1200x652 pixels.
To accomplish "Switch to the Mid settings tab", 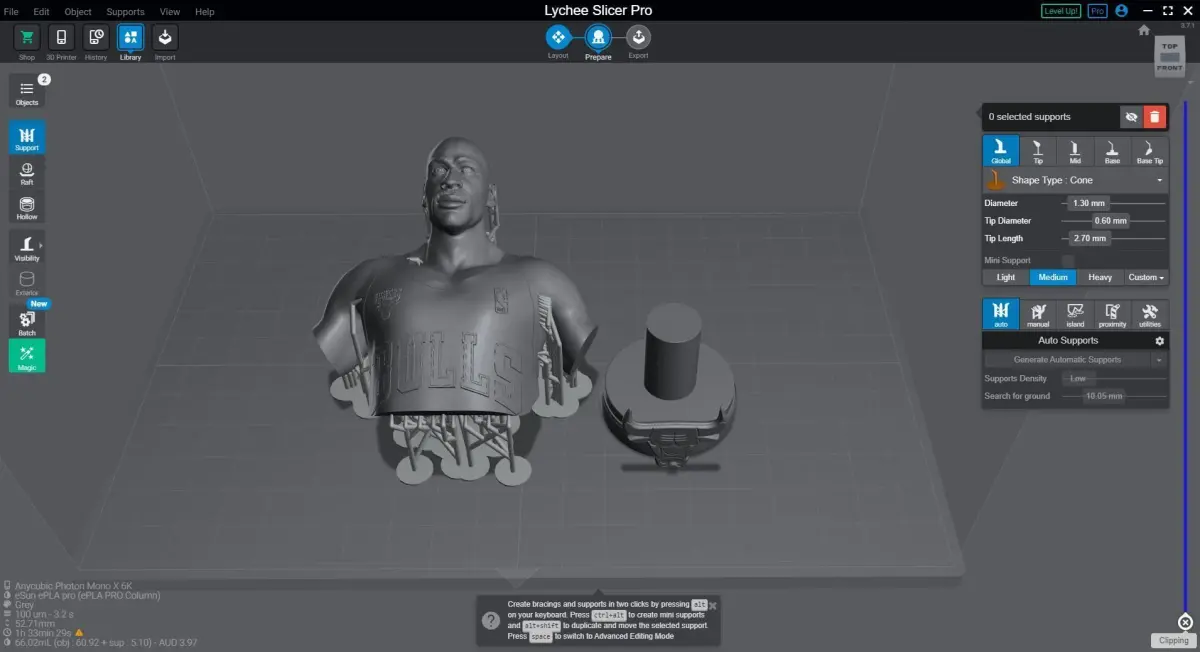I will point(1075,151).
